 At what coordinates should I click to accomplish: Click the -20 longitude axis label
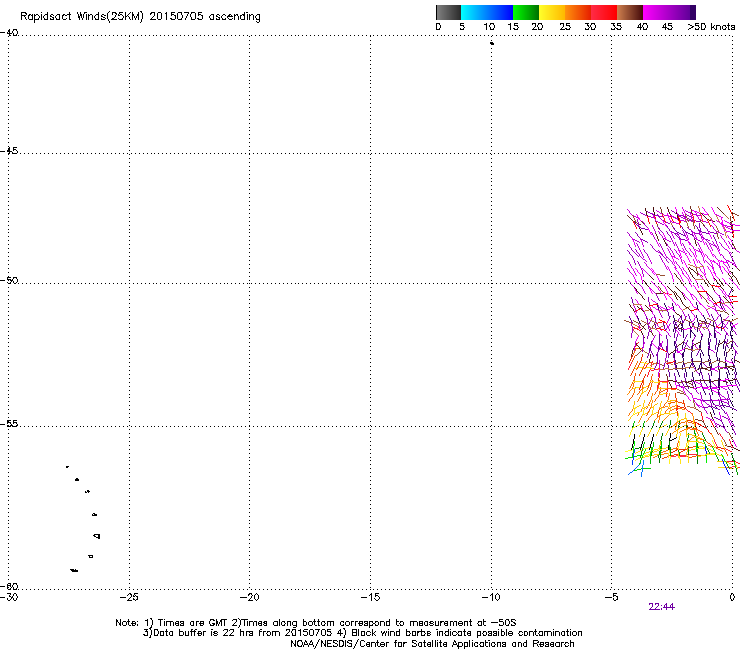(250, 597)
